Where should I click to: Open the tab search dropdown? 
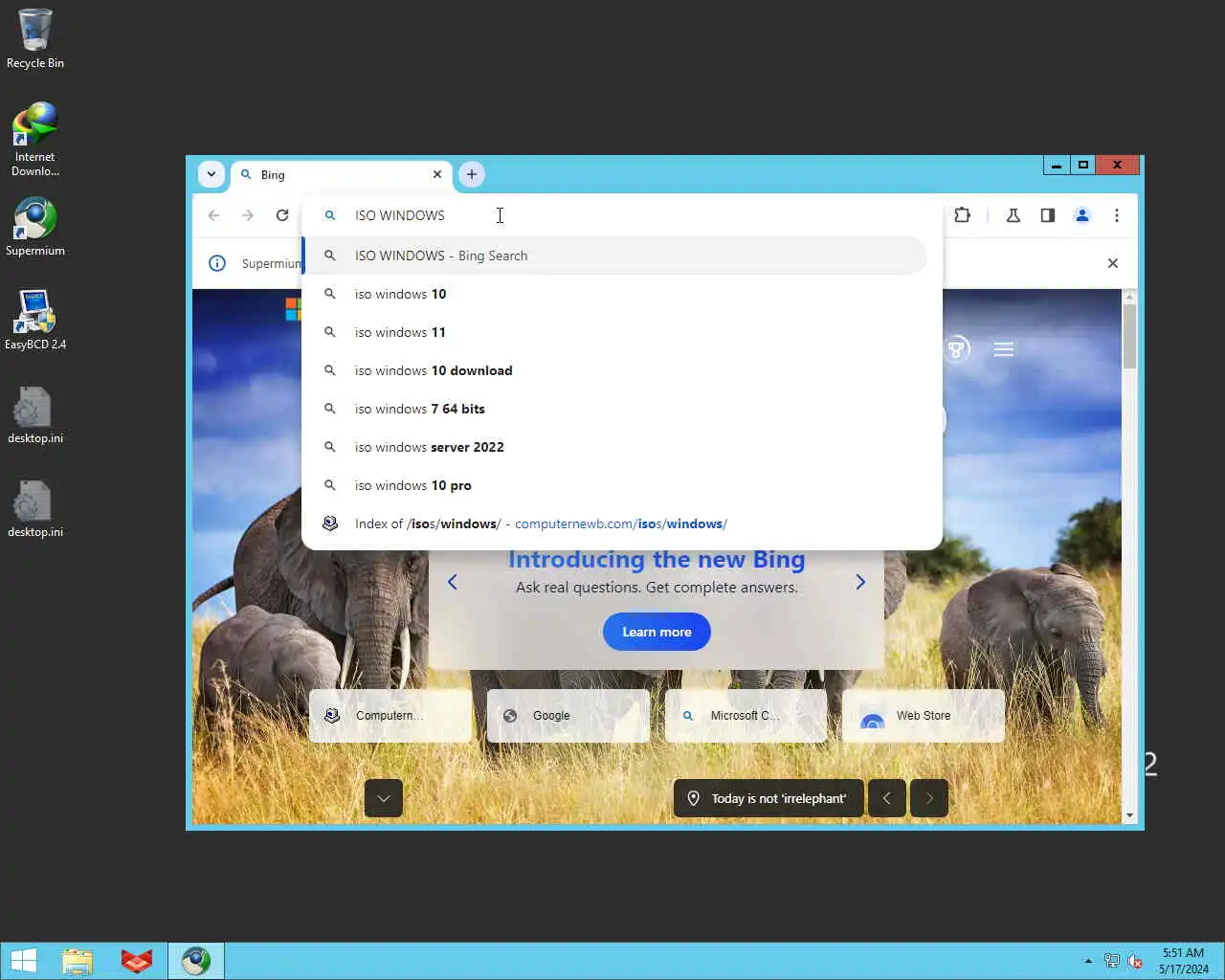point(212,174)
